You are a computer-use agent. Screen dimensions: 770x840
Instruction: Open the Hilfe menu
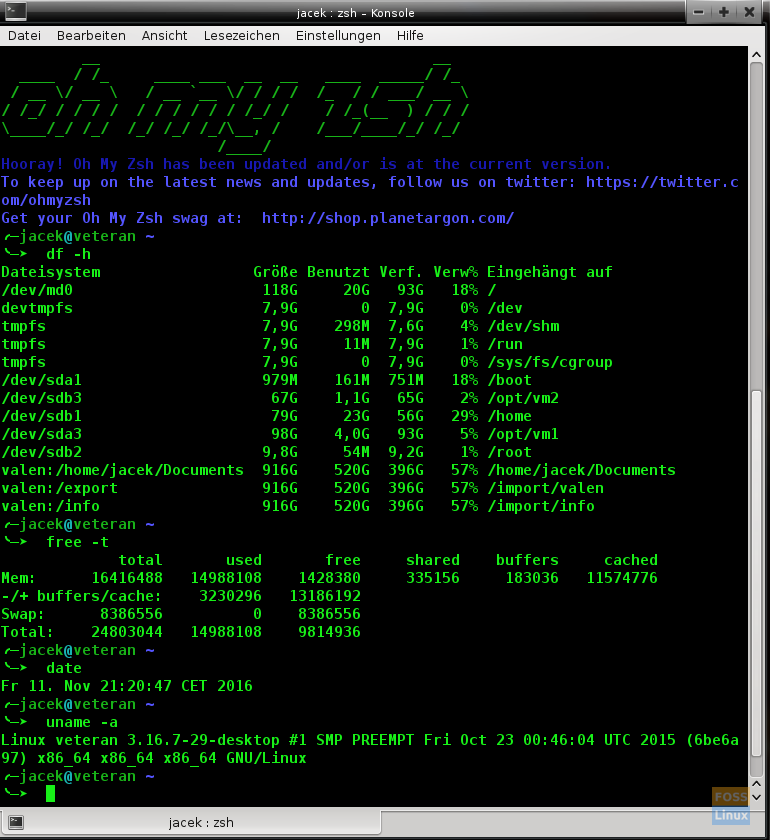point(410,35)
